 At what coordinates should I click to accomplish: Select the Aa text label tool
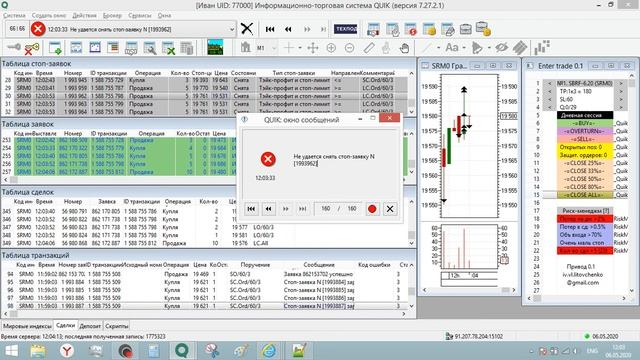pyautogui.click(x=452, y=48)
